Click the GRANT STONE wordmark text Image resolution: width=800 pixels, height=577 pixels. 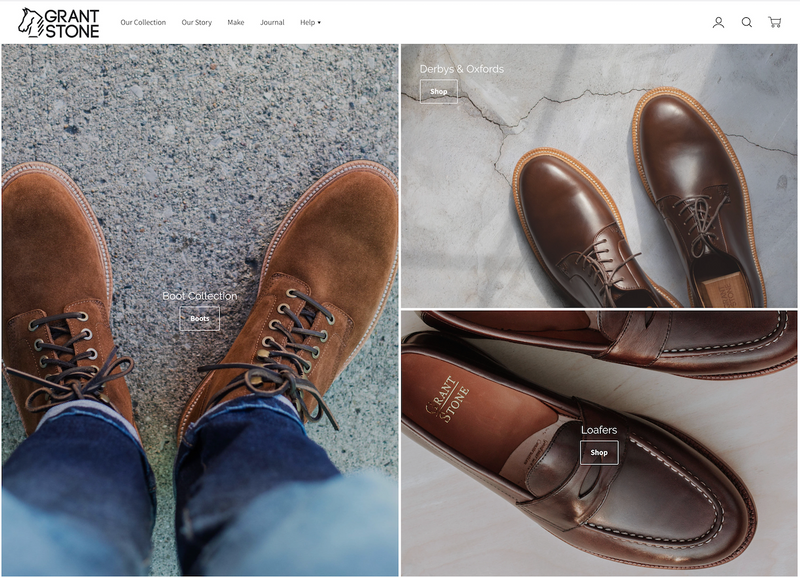(x=73, y=22)
